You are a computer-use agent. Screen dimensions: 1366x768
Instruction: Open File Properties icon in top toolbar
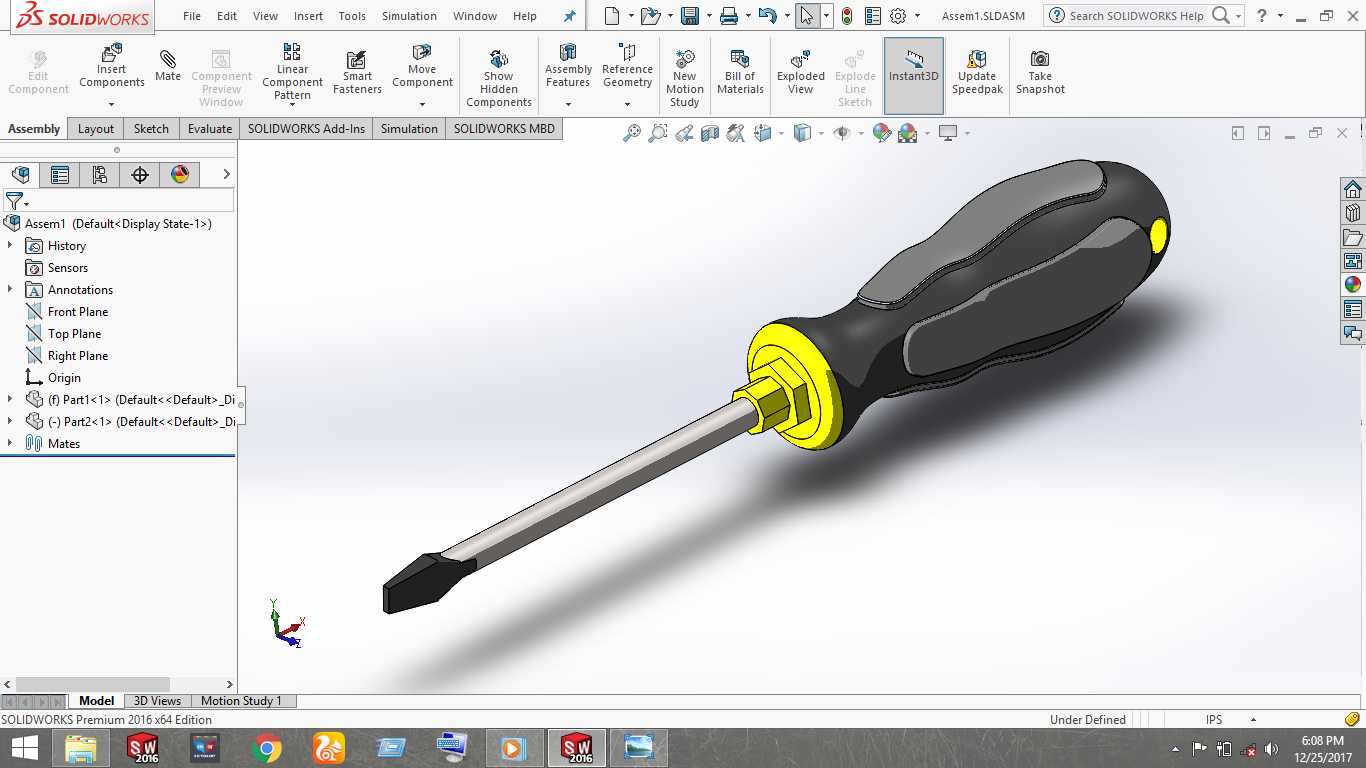coord(873,16)
